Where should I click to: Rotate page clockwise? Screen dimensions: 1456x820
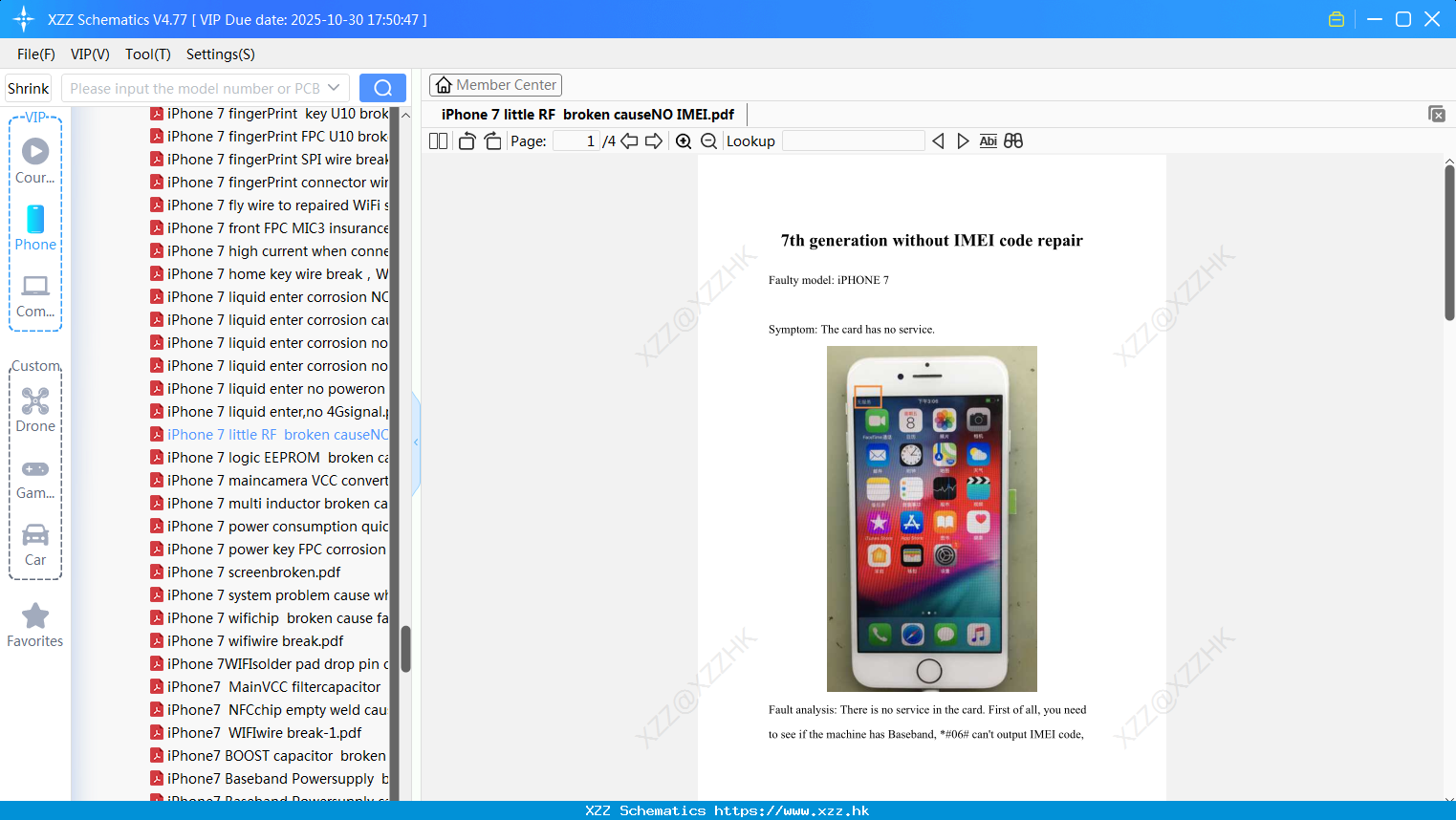(492, 141)
